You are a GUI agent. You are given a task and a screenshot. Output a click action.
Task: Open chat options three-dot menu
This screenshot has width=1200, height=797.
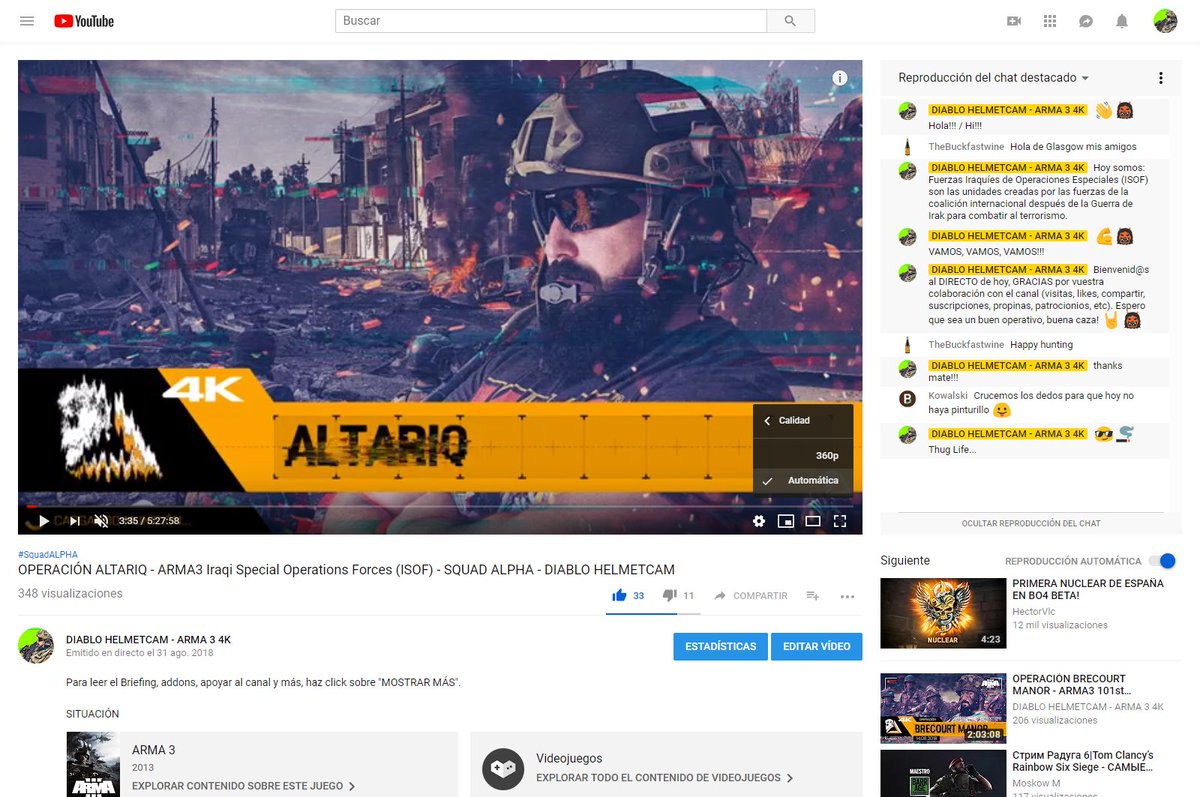[1160, 78]
